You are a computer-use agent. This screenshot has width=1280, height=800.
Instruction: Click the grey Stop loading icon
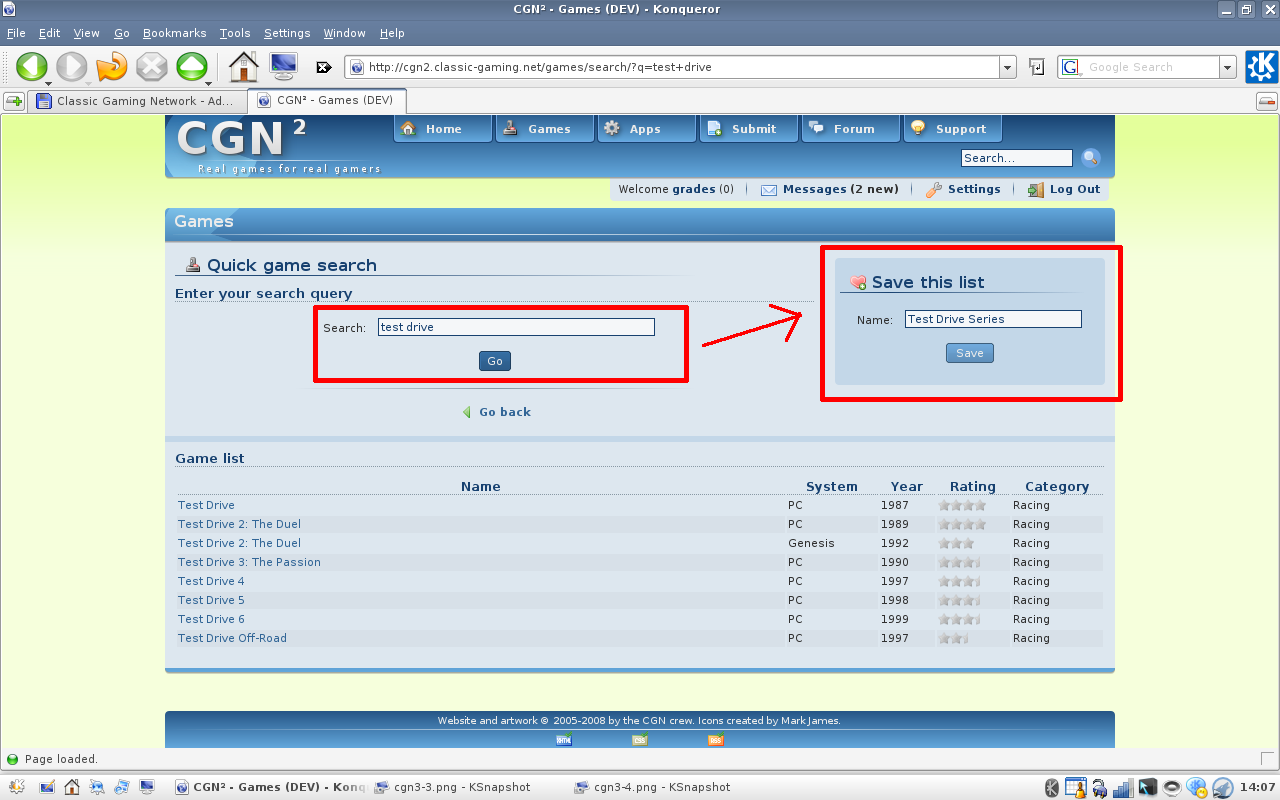click(151, 67)
